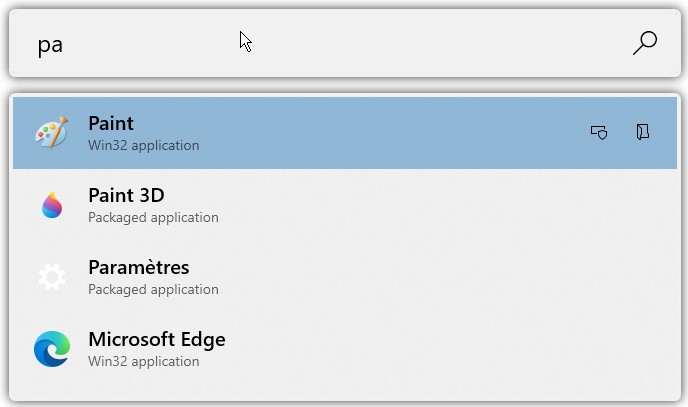Run Paint as administrator

(599, 132)
